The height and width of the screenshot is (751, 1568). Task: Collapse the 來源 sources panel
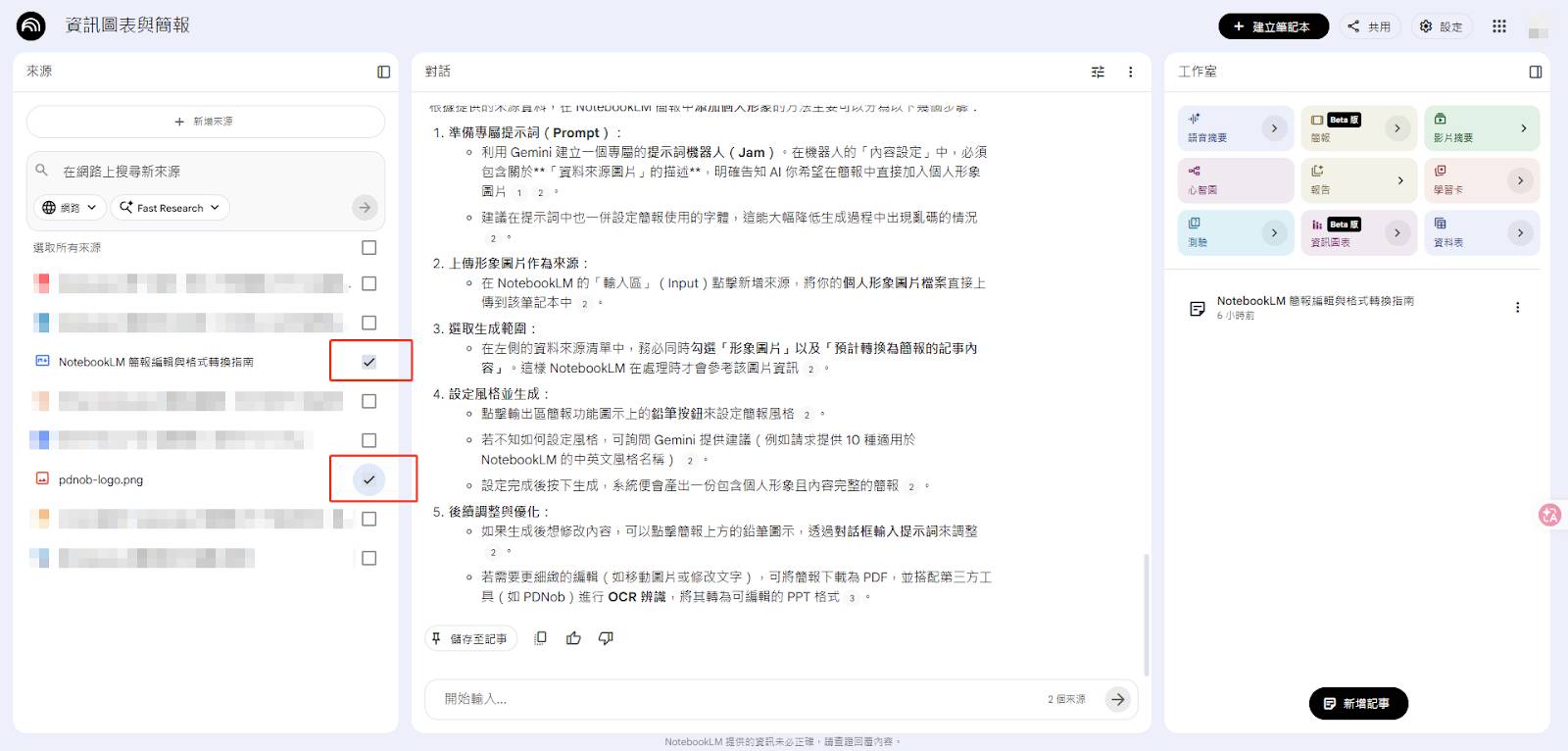coord(383,72)
